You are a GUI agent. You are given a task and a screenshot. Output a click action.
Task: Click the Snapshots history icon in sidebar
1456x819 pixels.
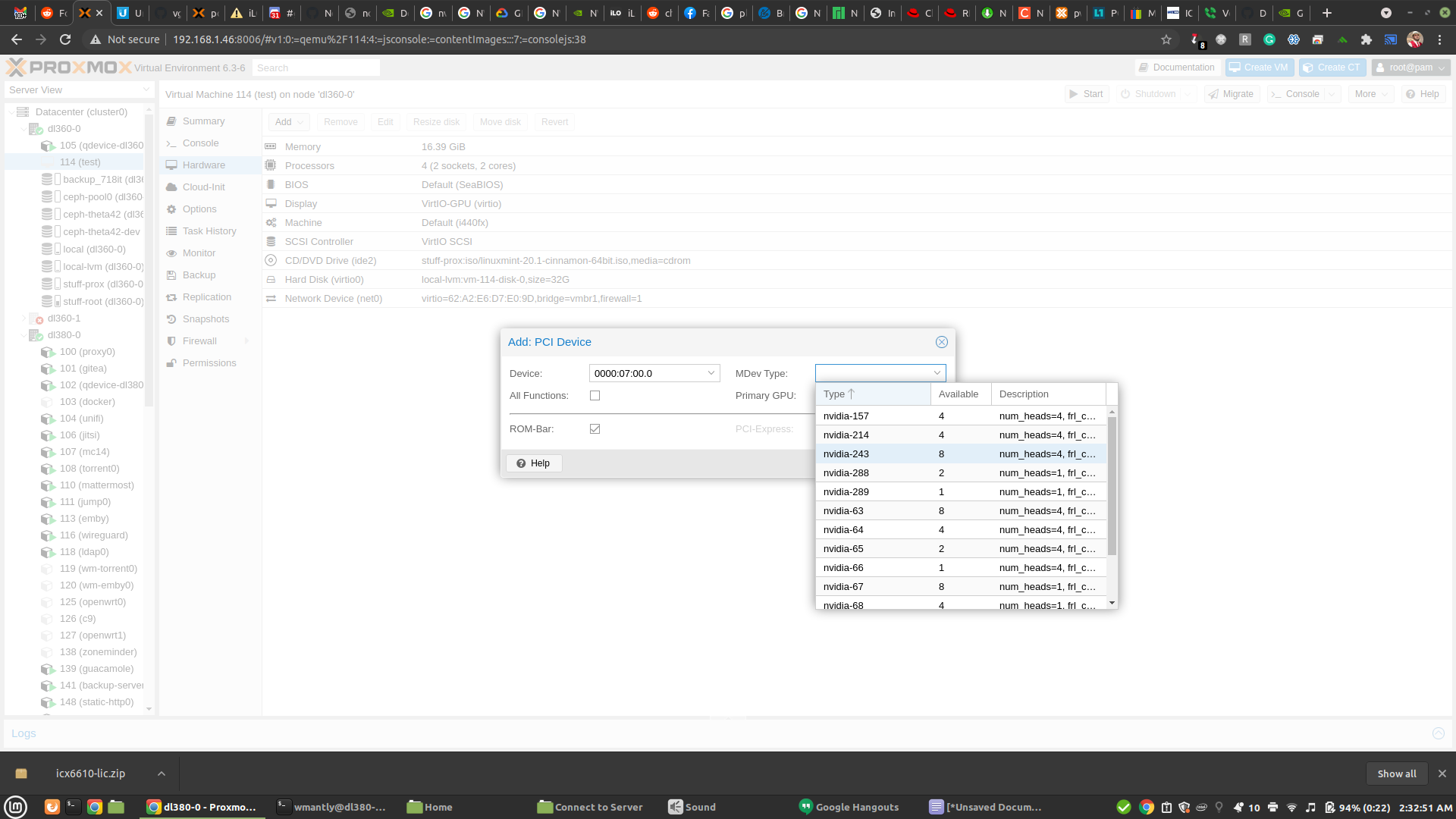click(x=171, y=319)
